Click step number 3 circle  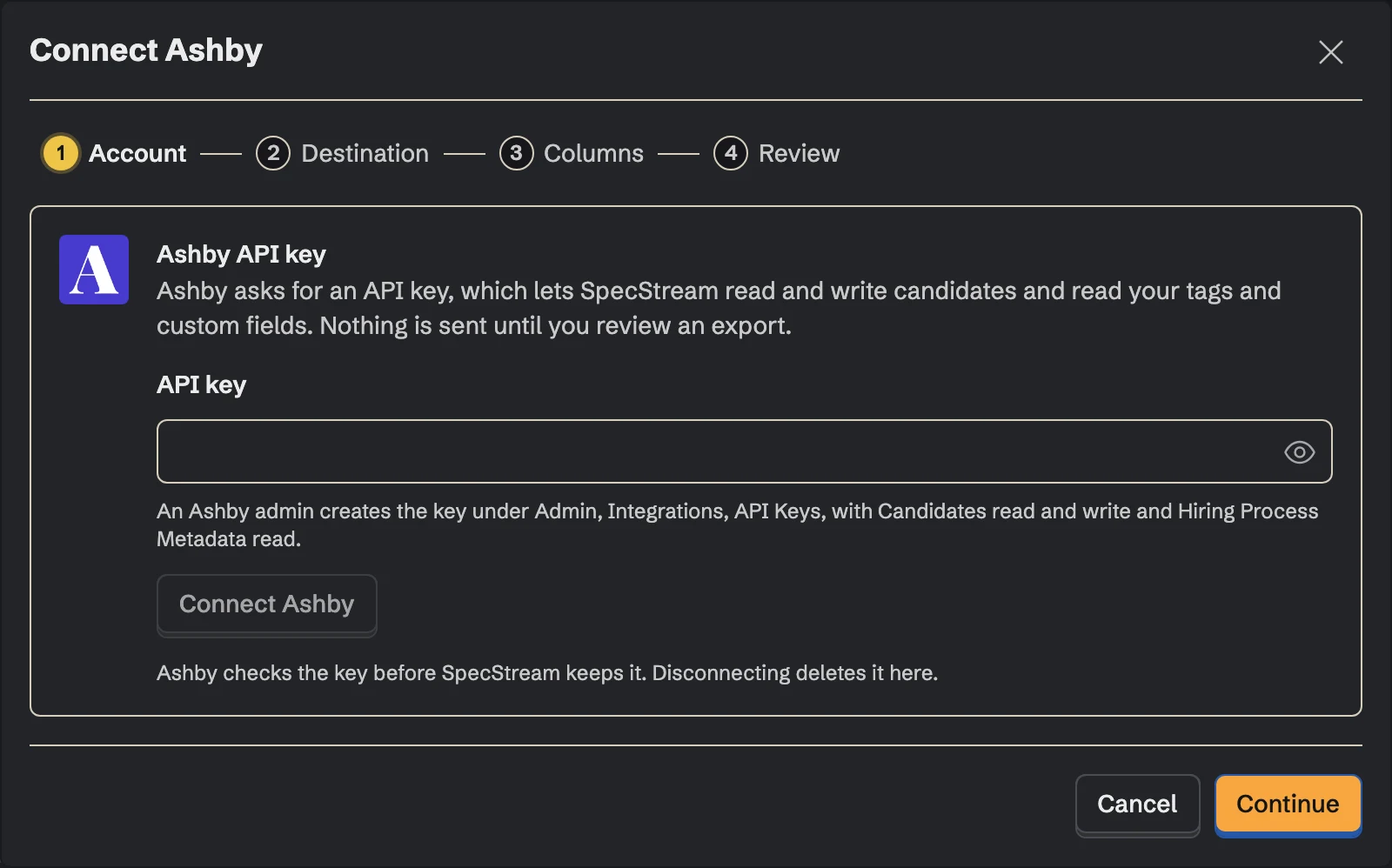pyautogui.click(x=517, y=153)
